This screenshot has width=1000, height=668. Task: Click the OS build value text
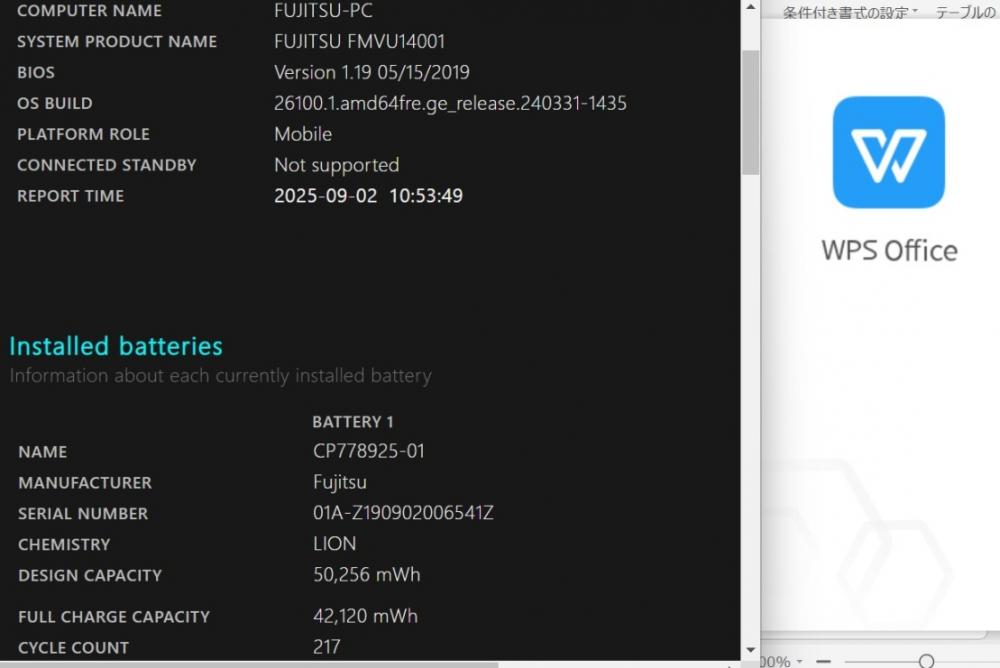(450, 103)
